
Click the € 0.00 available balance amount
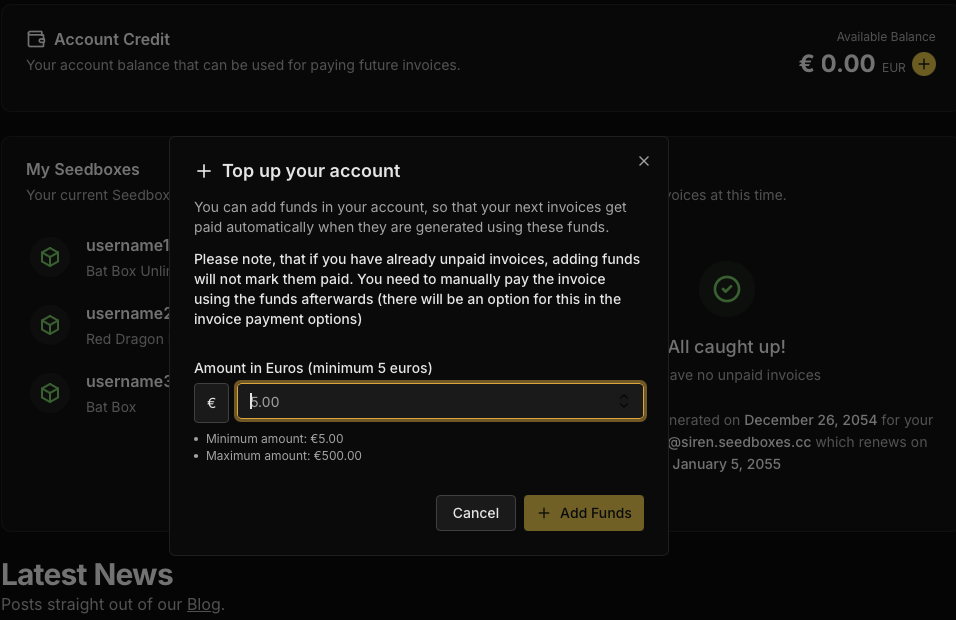[x=837, y=64]
